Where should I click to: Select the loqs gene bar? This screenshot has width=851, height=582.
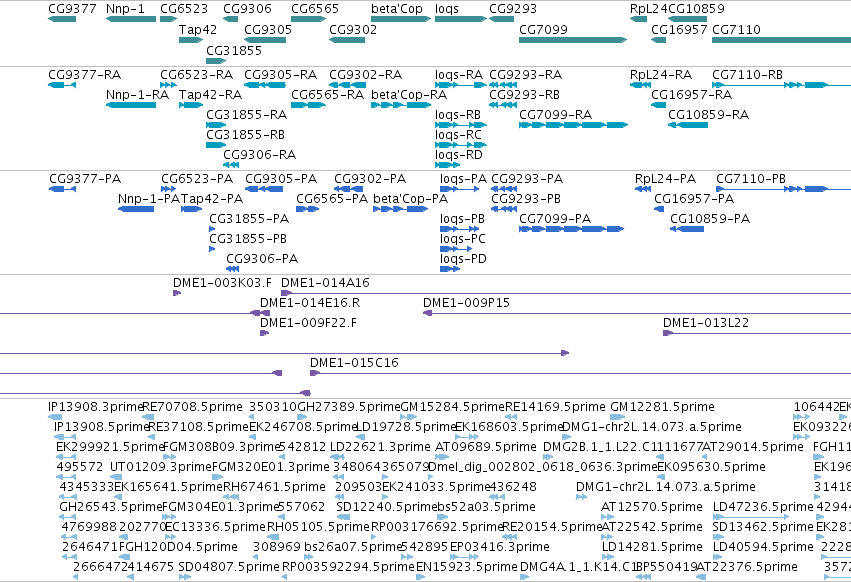pyautogui.click(x=461, y=19)
